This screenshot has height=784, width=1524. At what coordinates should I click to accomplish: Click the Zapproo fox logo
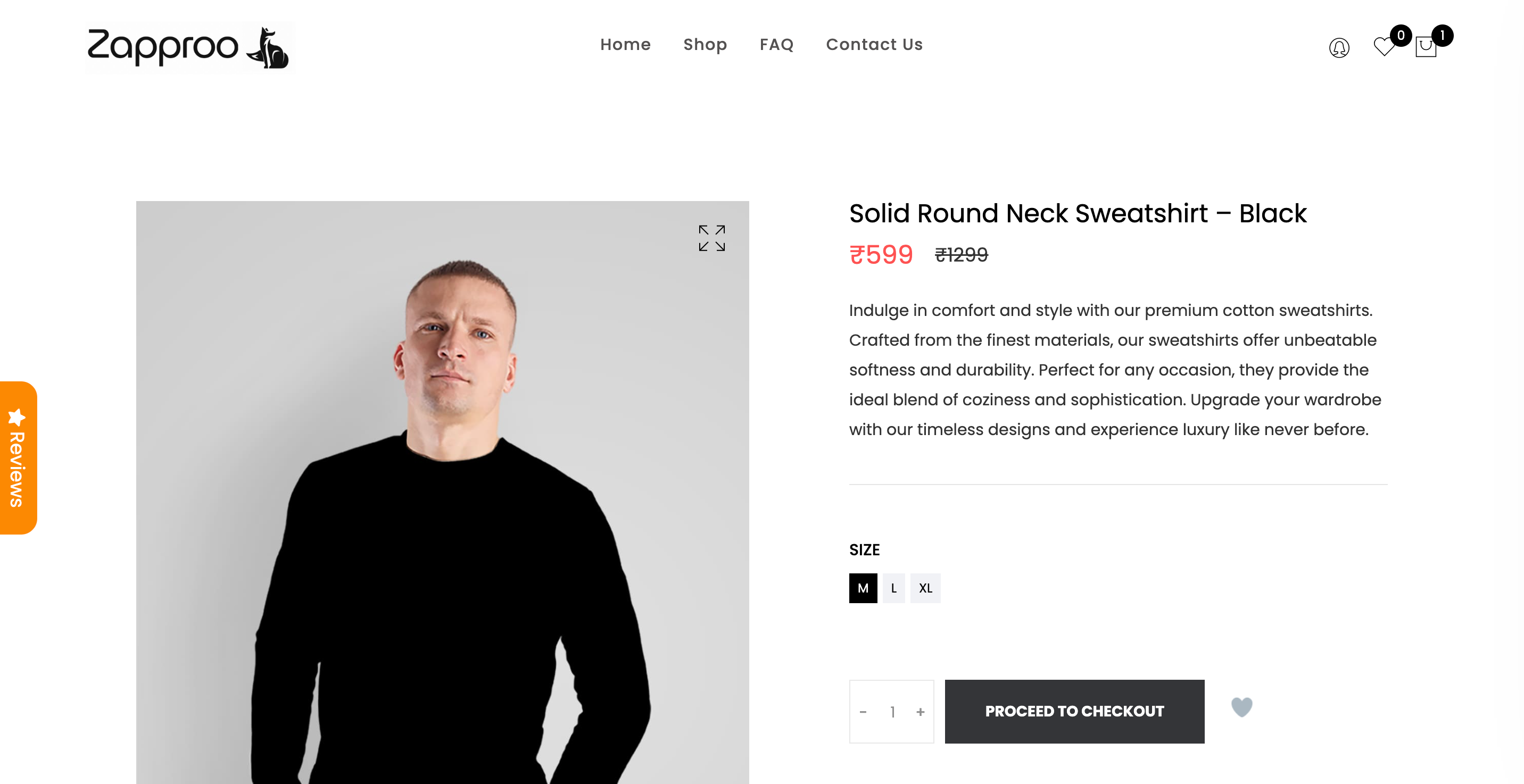pos(189,47)
